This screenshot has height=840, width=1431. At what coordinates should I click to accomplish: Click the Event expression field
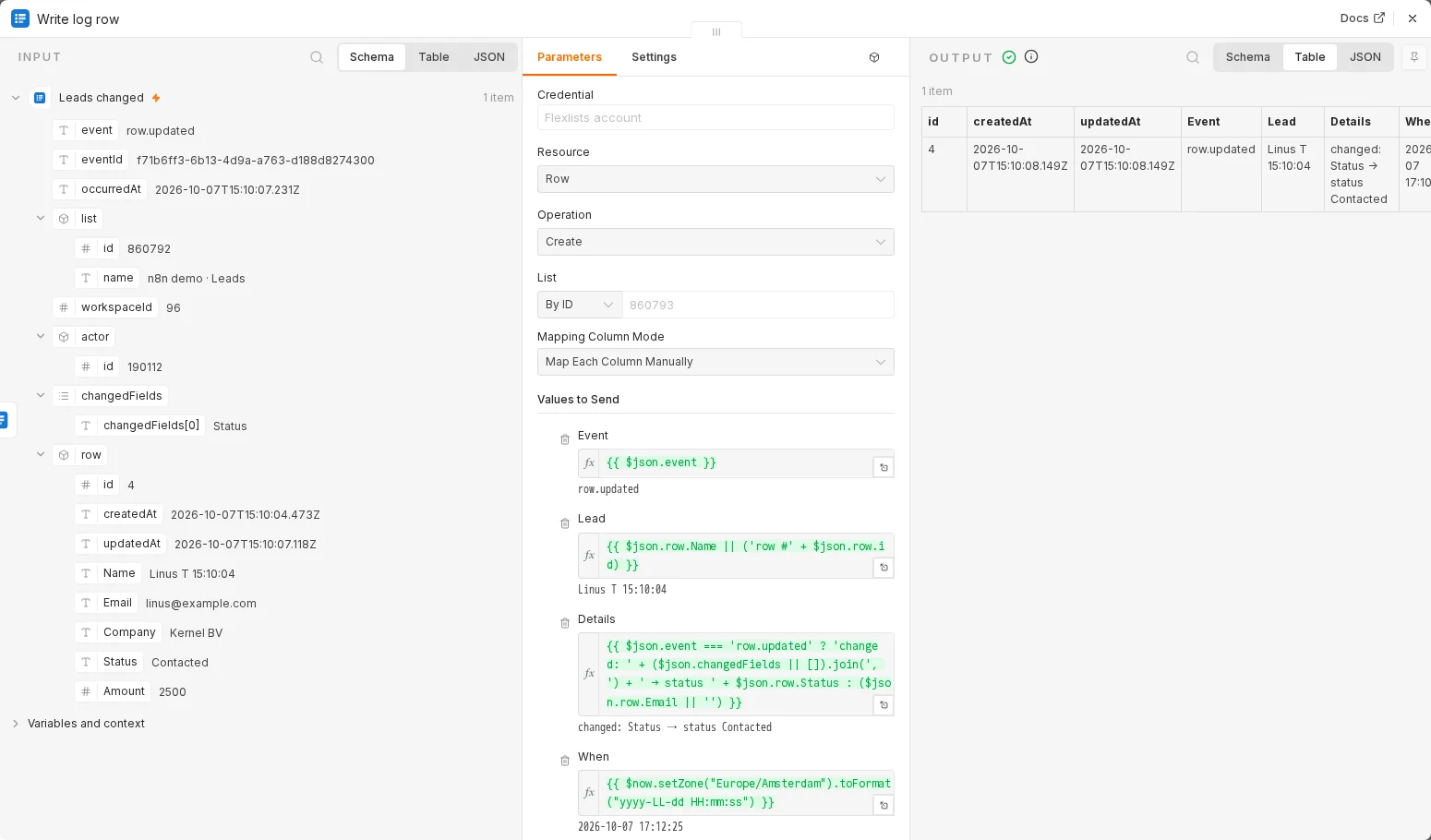tap(738, 462)
